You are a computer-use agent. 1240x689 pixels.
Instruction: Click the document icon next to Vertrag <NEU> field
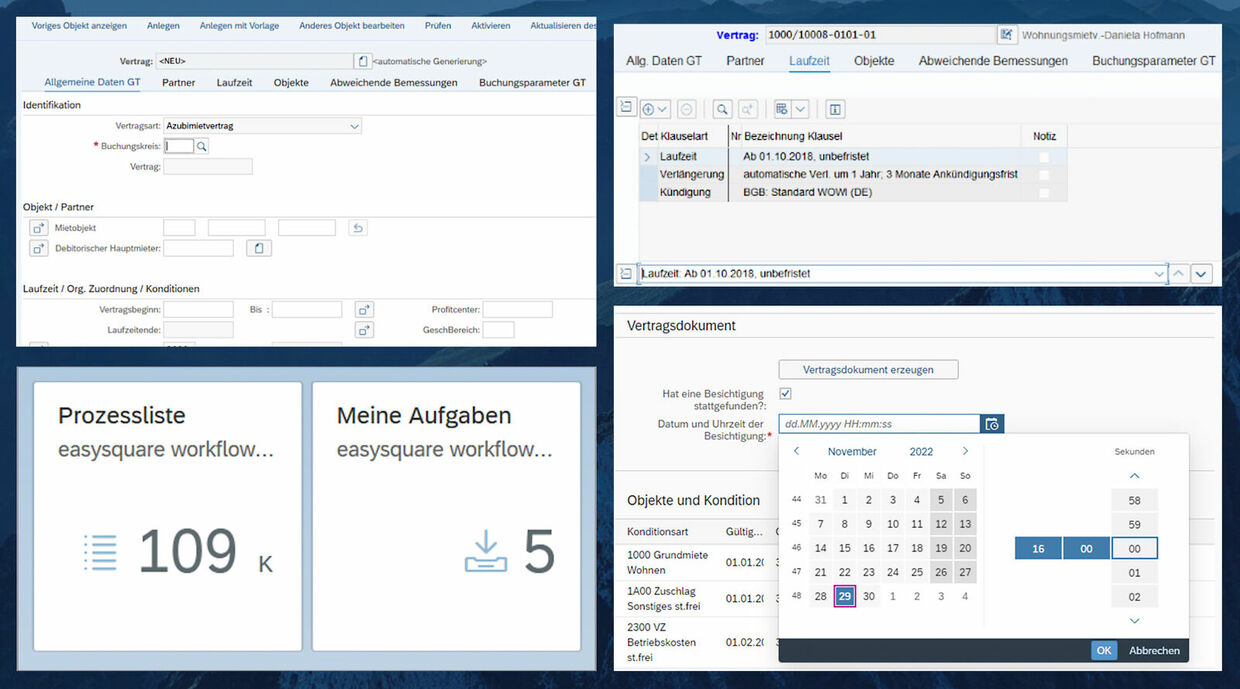click(x=362, y=61)
